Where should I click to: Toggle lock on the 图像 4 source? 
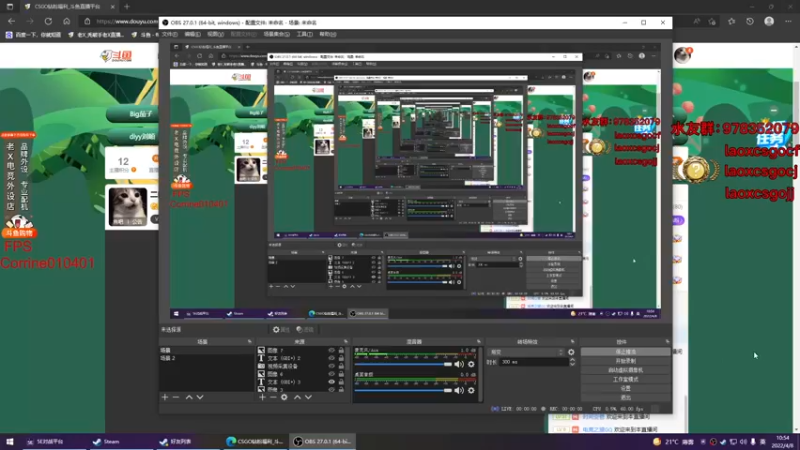[341, 374]
